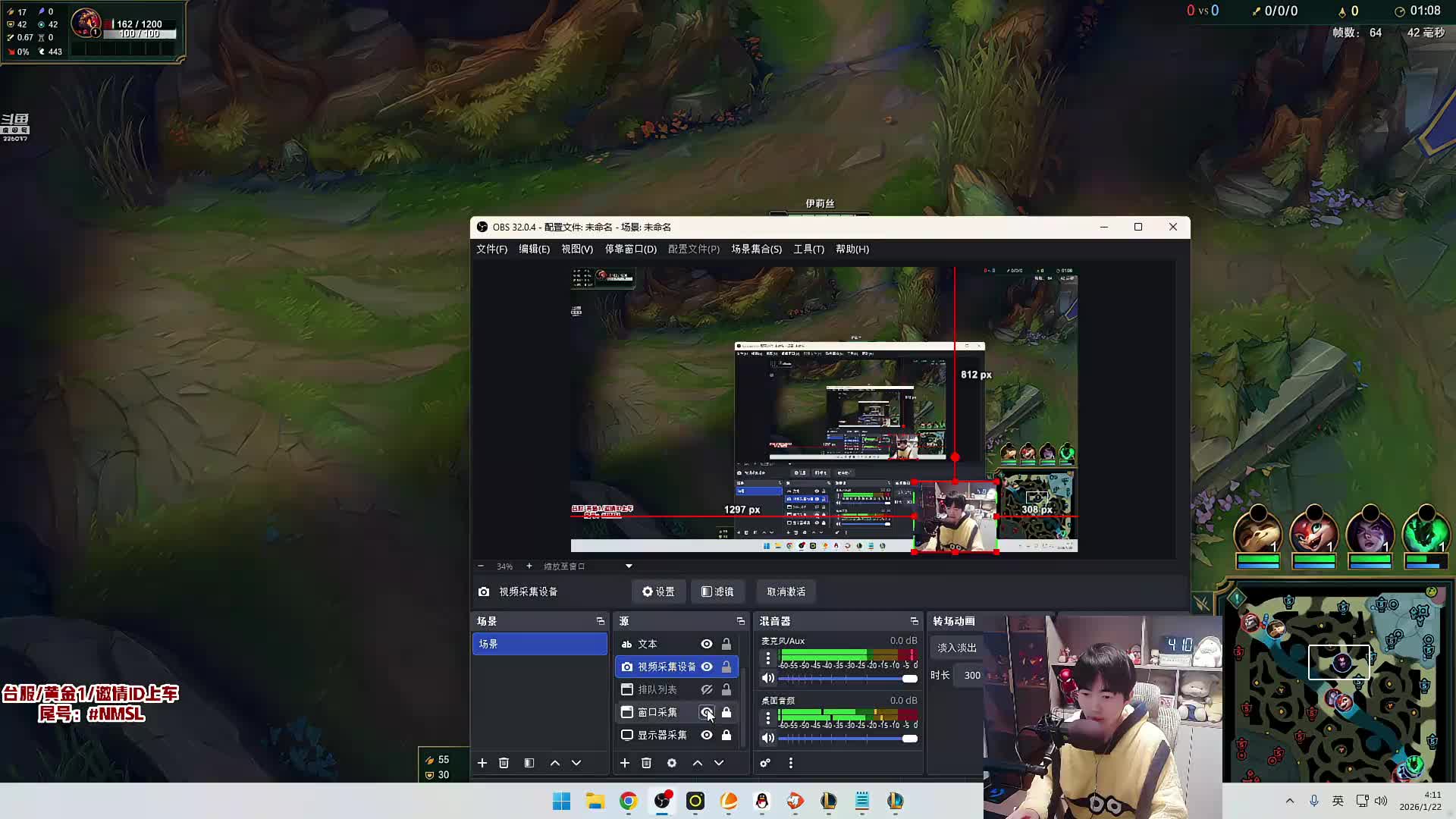Open the 停靠窗口(D) menu

pyautogui.click(x=630, y=249)
